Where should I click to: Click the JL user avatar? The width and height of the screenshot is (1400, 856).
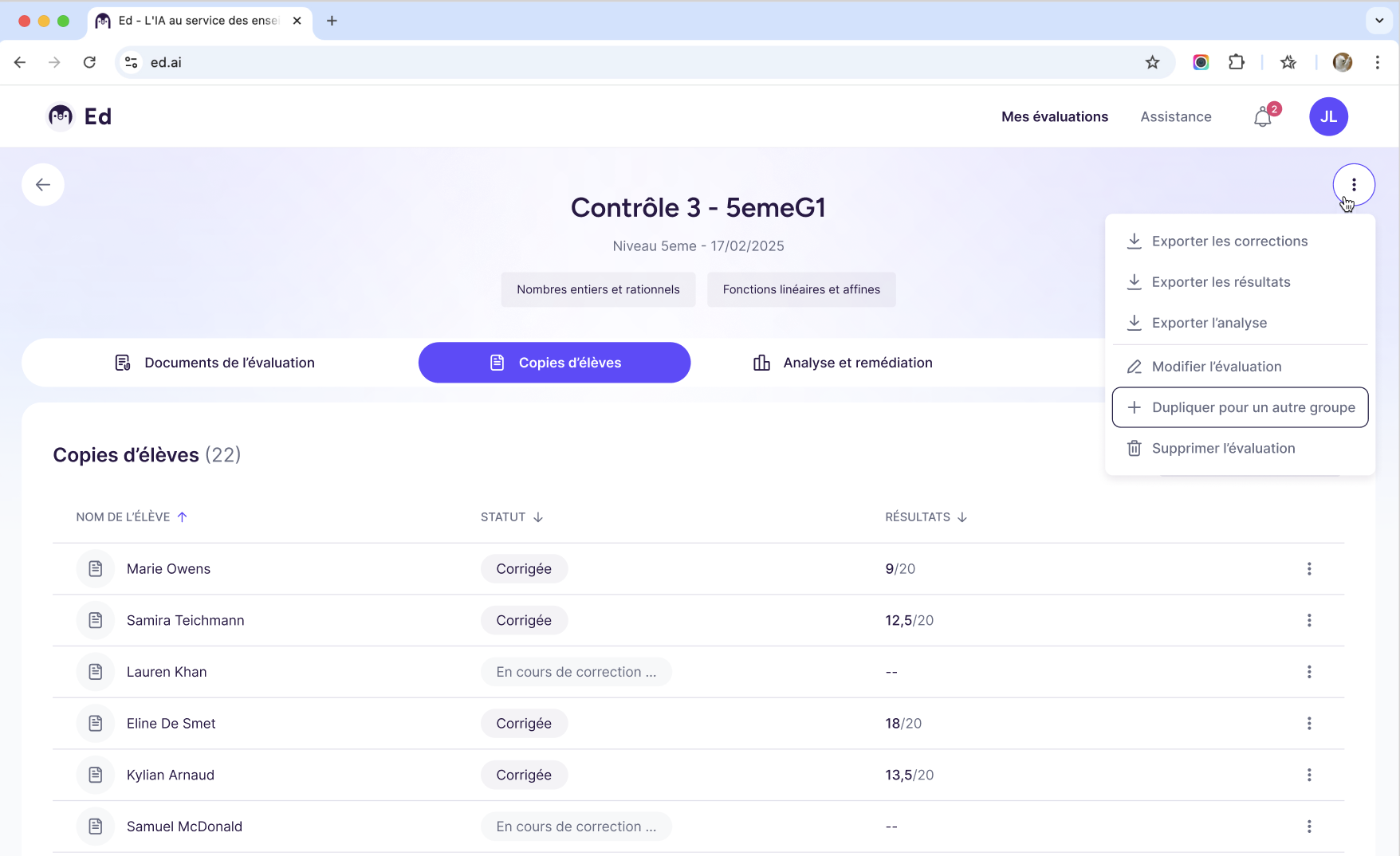point(1328,116)
